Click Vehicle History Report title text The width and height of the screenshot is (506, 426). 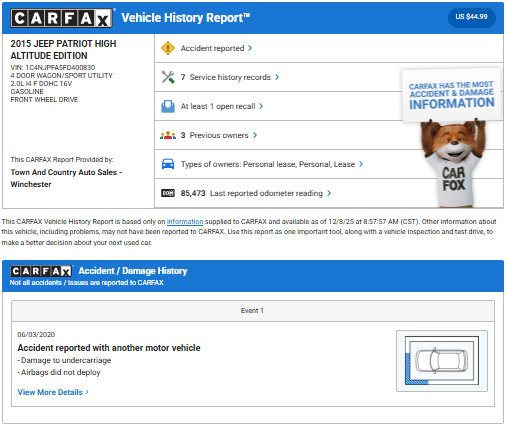[x=185, y=18]
